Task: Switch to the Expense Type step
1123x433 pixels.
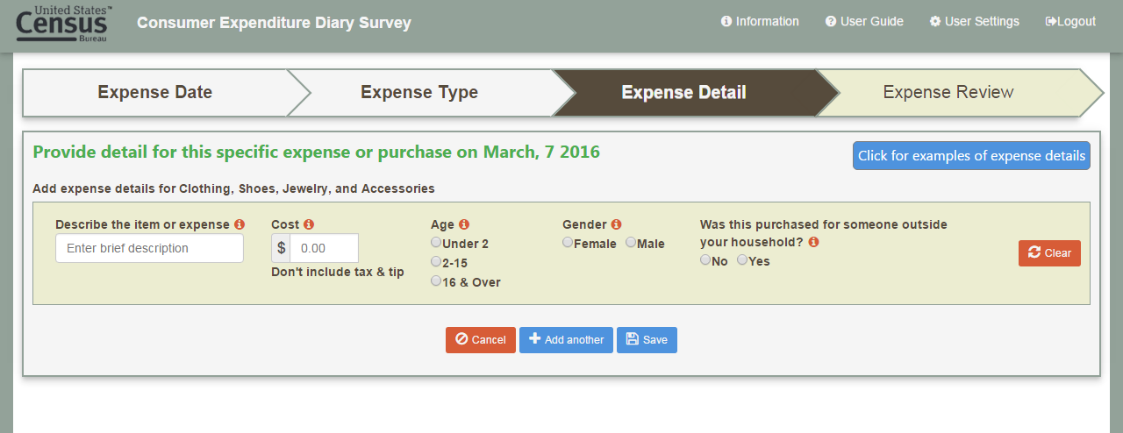Action: 419,93
